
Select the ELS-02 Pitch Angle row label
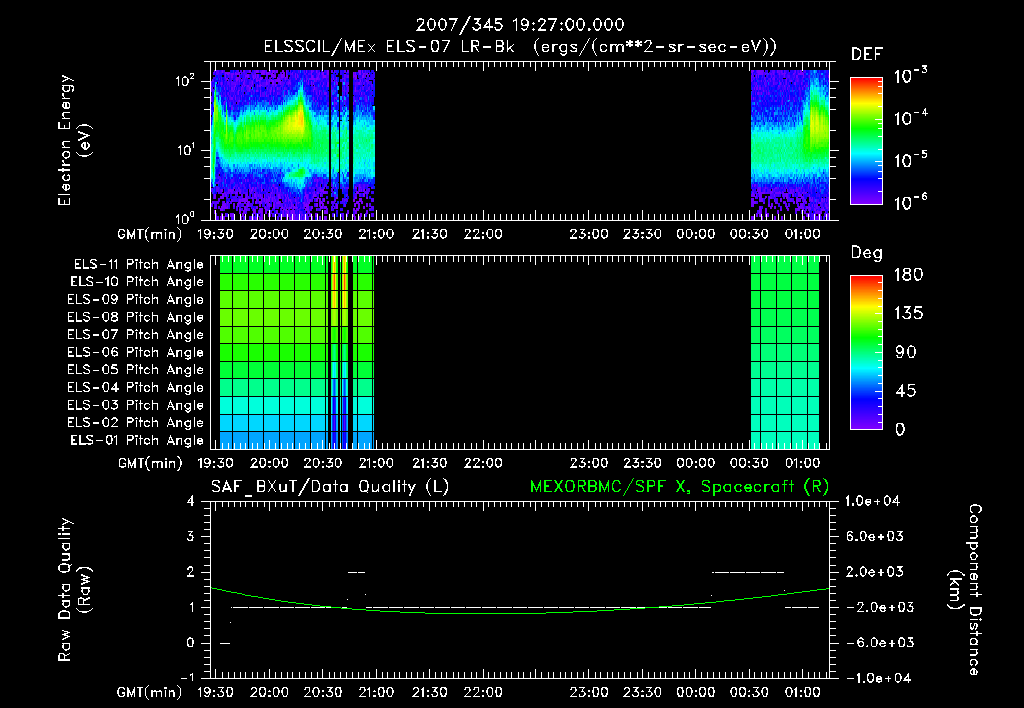(x=135, y=423)
